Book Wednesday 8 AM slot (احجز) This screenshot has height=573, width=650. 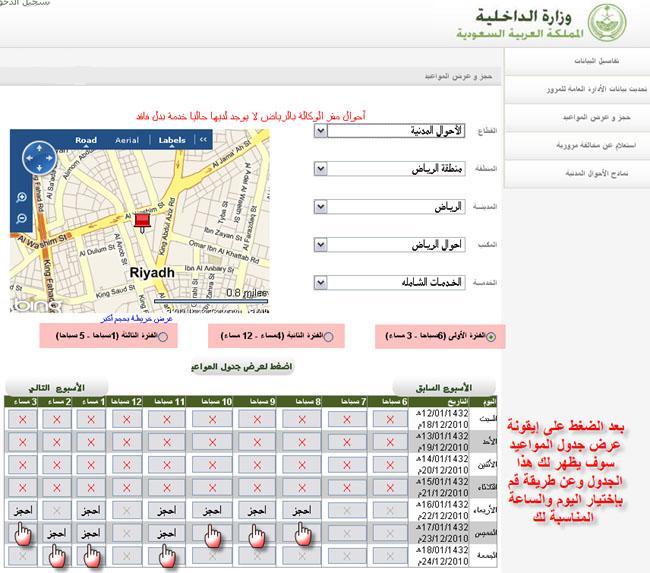pos(302,511)
